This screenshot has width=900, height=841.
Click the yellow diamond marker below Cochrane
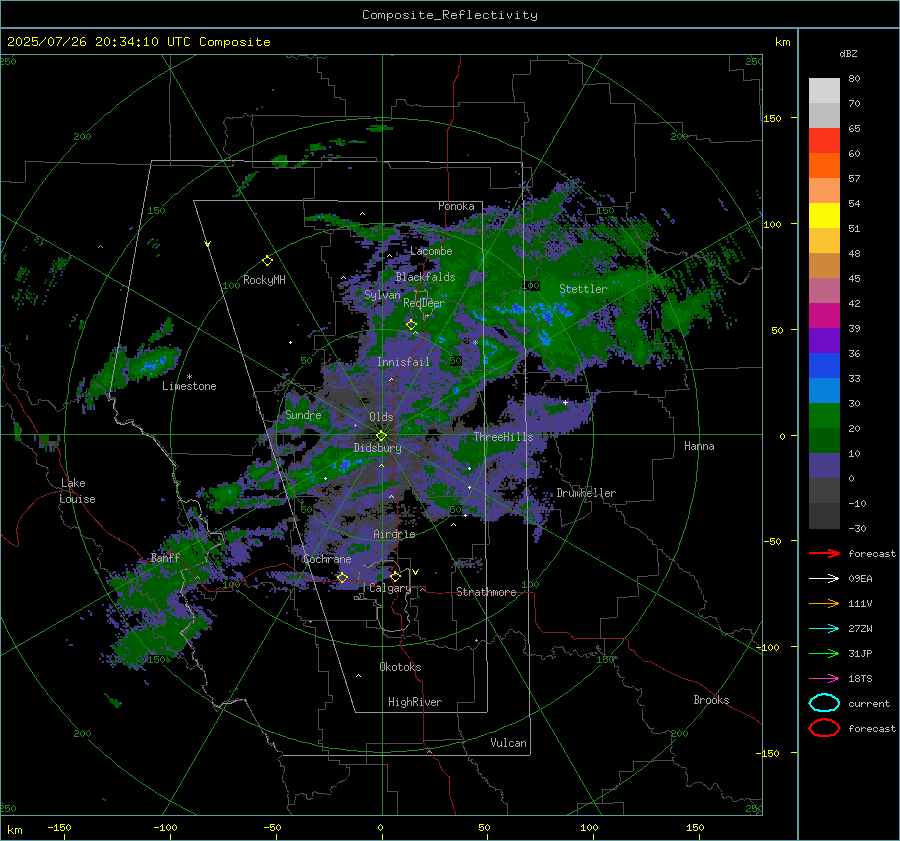(x=342, y=577)
